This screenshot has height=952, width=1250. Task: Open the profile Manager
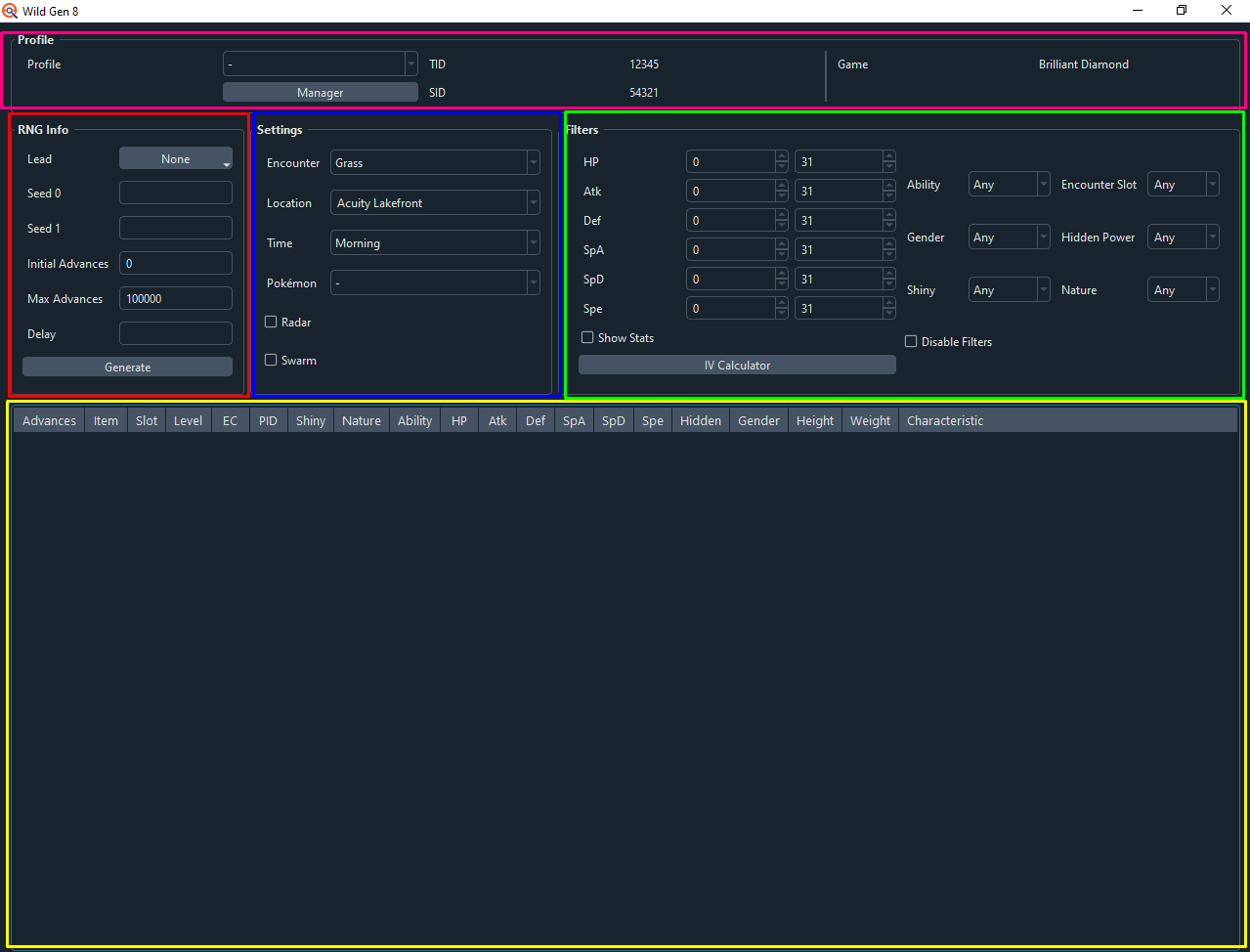coord(321,93)
